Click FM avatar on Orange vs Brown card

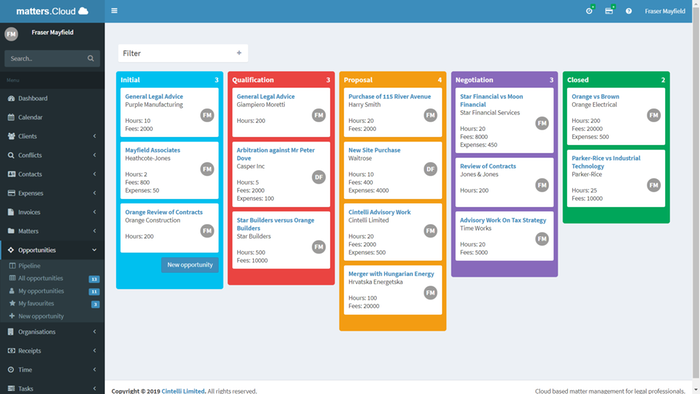click(x=654, y=116)
